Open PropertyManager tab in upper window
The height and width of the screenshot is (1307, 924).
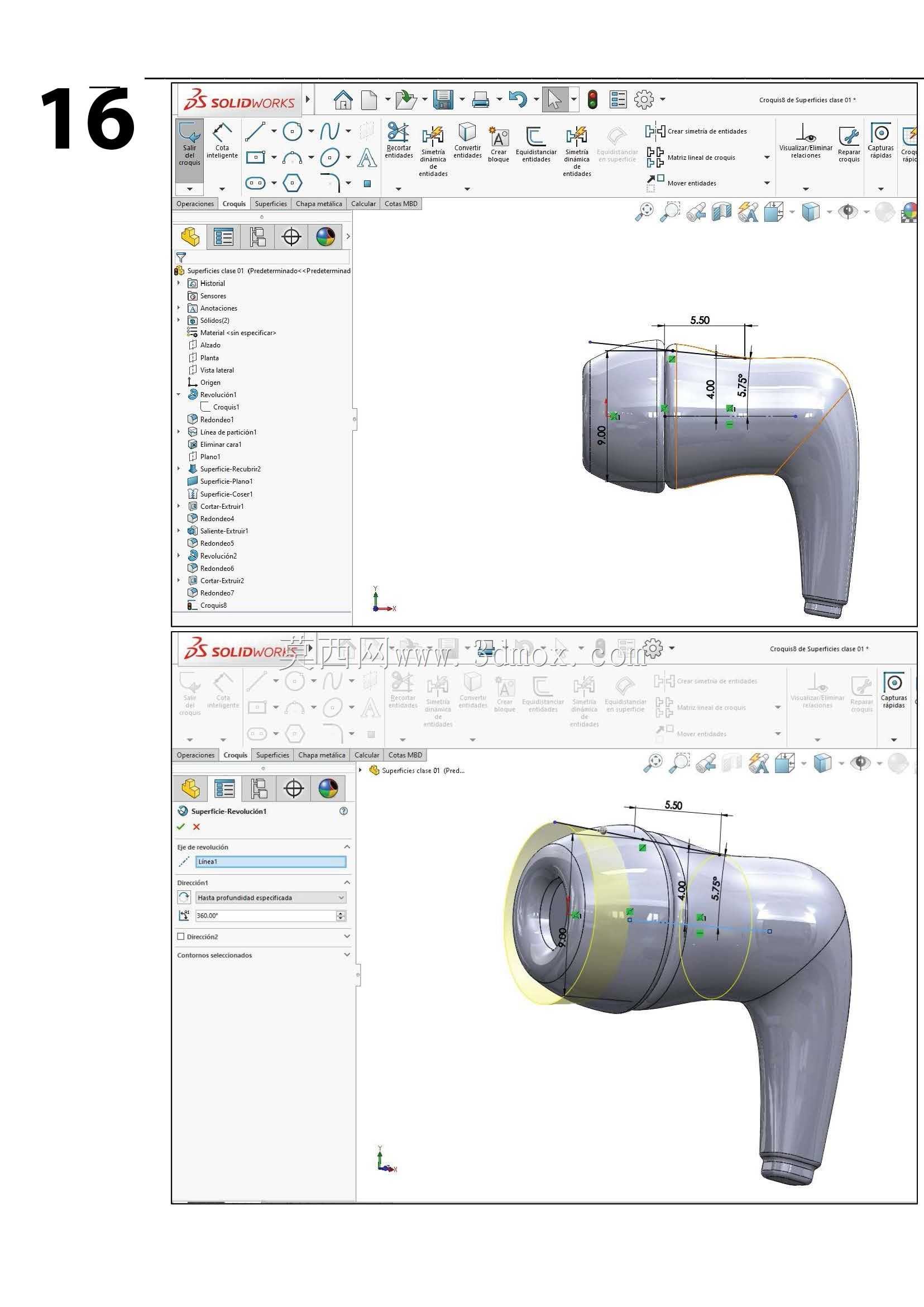coord(223,237)
